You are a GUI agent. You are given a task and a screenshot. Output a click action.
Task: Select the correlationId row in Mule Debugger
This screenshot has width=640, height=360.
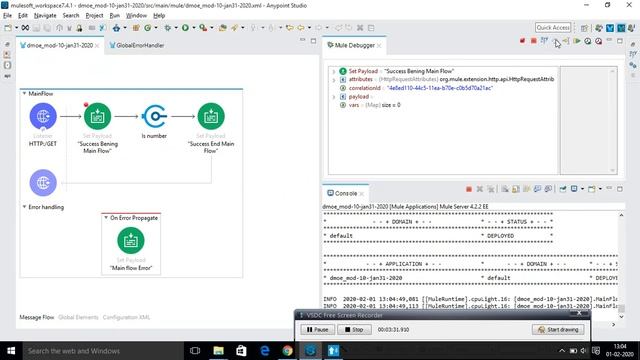tap(443, 88)
